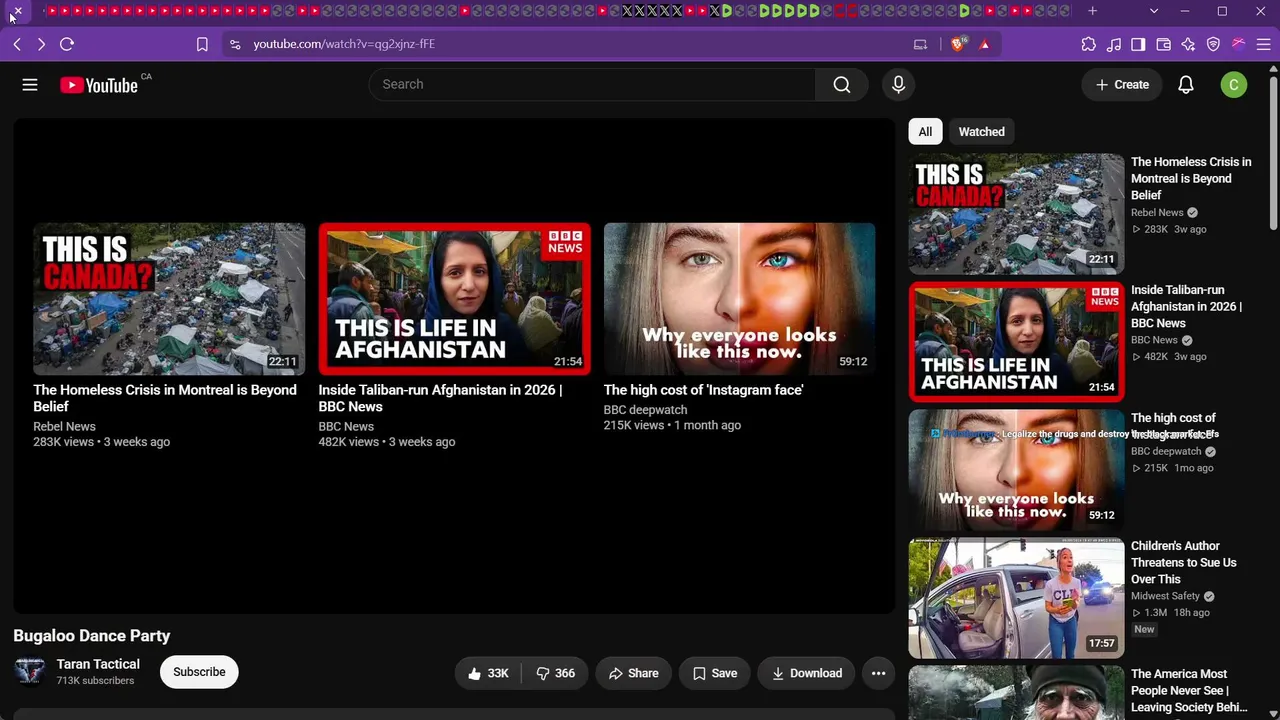Open sidebar title 'The Homeless Crisis in Montreal'
This screenshot has height=720, width=1280.
point(1191,178)
